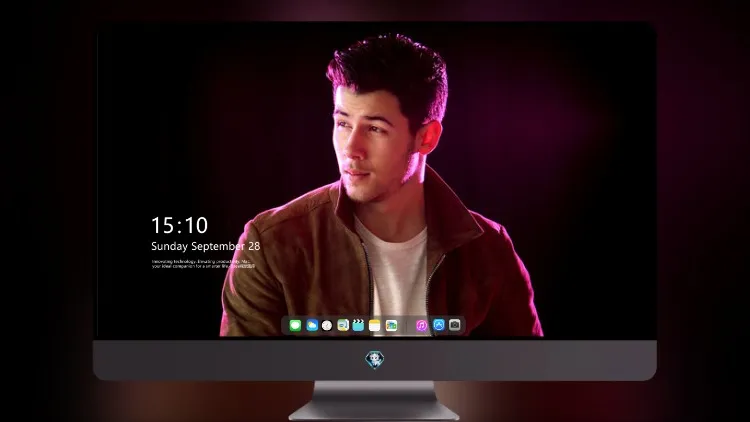The width and height of the screenshot is (750, 422).
Task: Launch the pink Music app in dock
Action: (421, 325)
